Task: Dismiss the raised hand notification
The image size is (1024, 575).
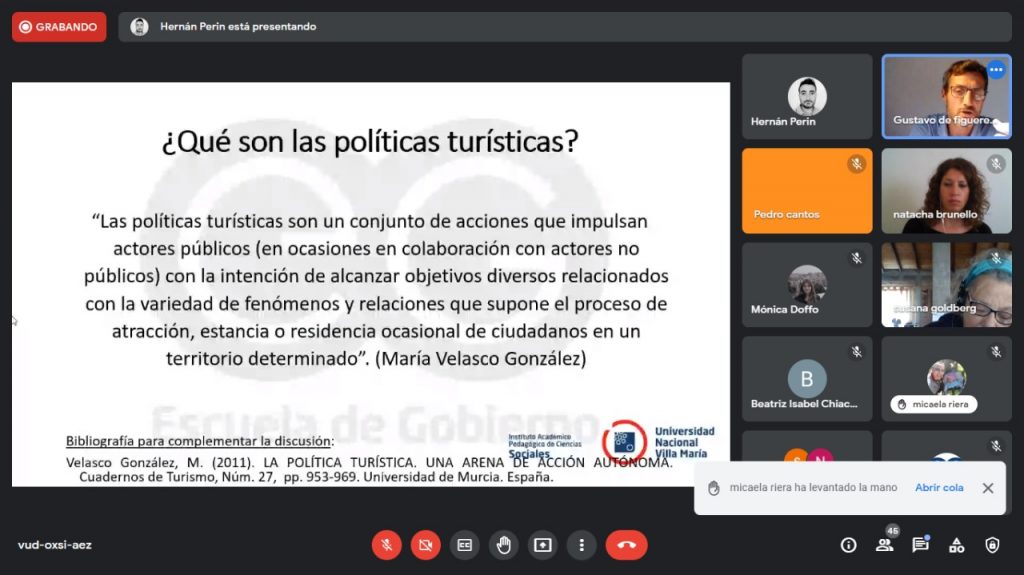Action: pos(987,488)
